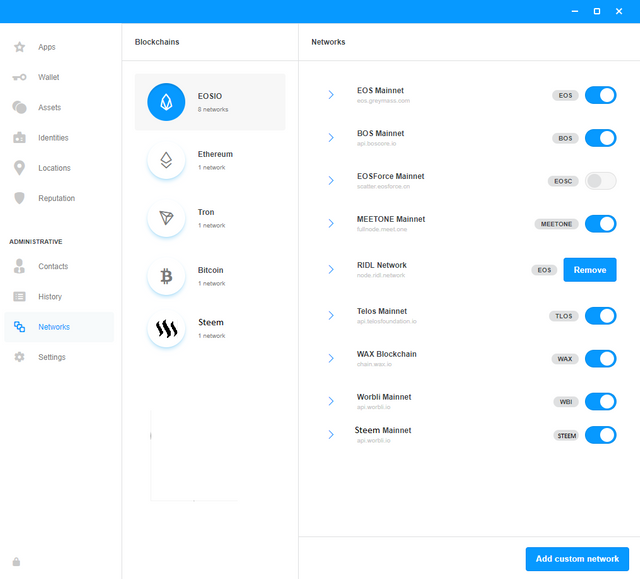Click the WAX tag badge
The image size is (640, 579).
tap(565, 359)
